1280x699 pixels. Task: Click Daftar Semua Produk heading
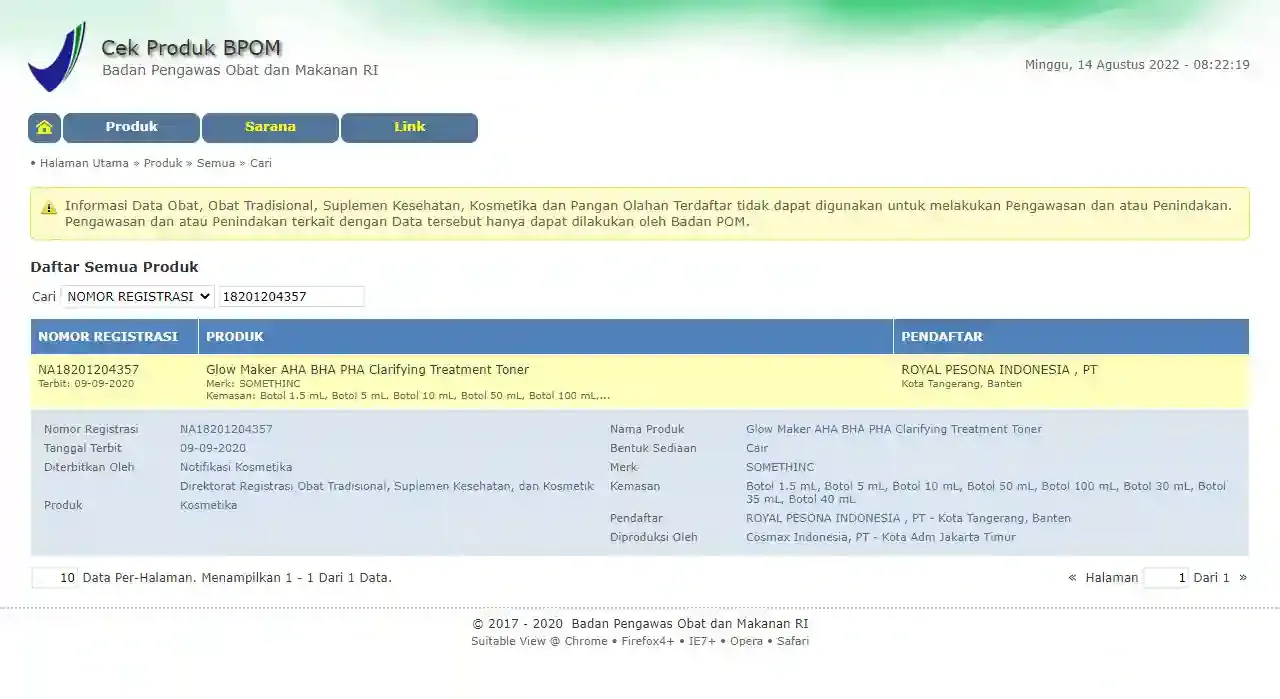(114, 267)
